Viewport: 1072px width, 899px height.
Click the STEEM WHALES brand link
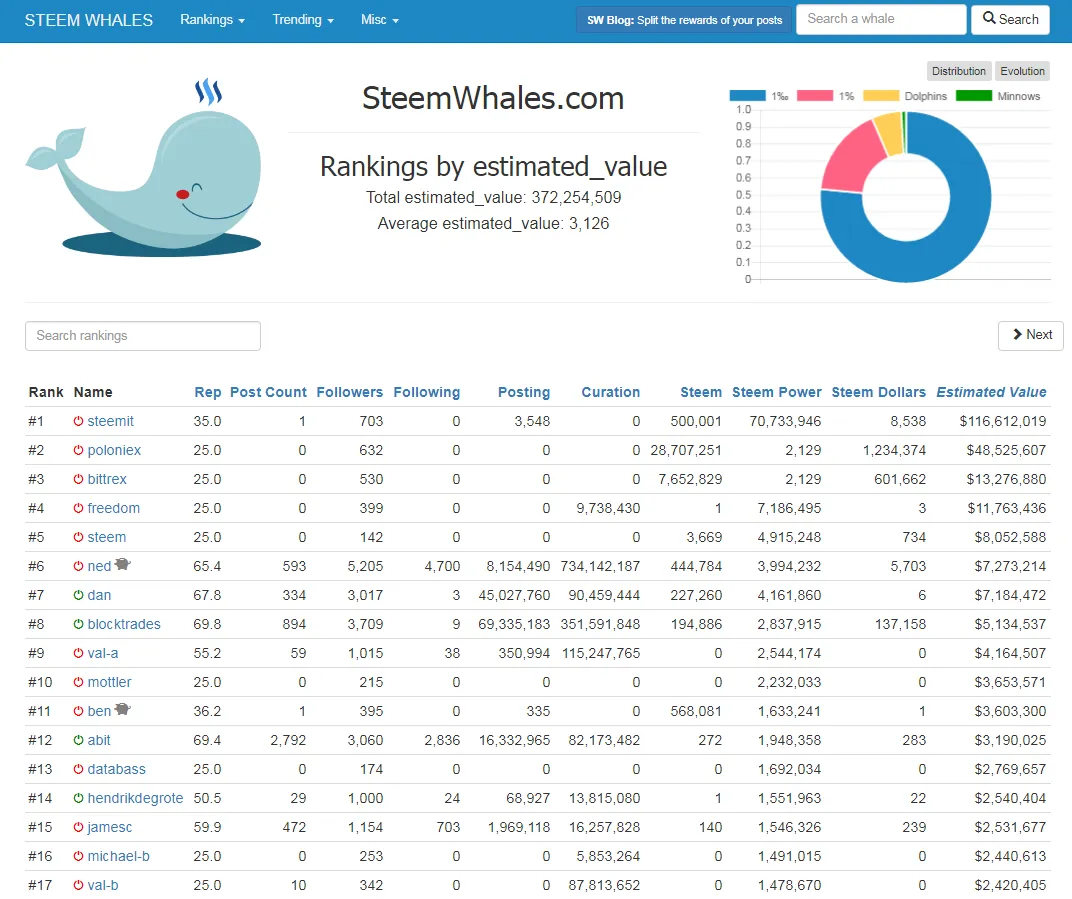click(x=89, y=21)
